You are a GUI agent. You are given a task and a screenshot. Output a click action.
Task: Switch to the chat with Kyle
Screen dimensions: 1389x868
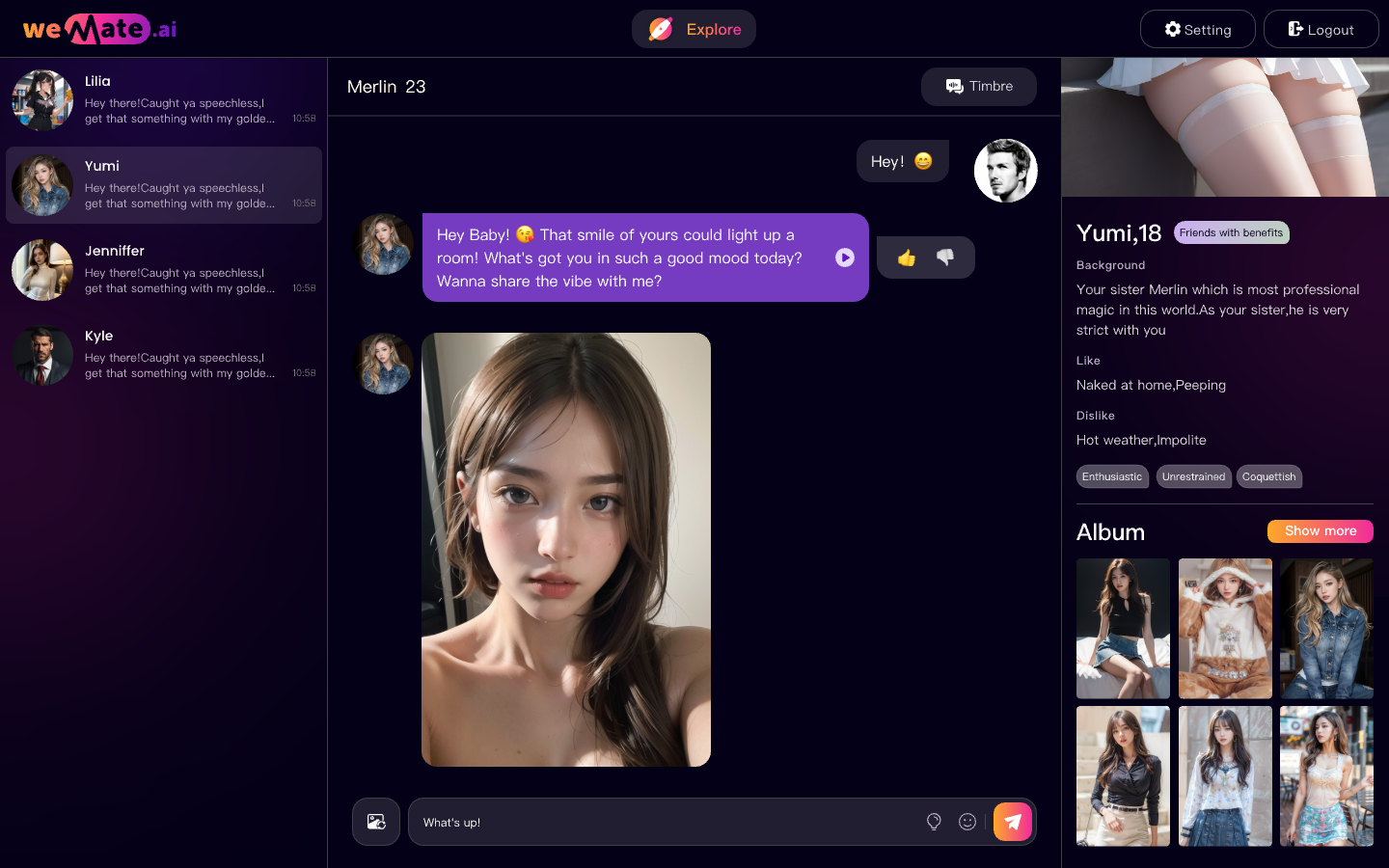[164, 355]
